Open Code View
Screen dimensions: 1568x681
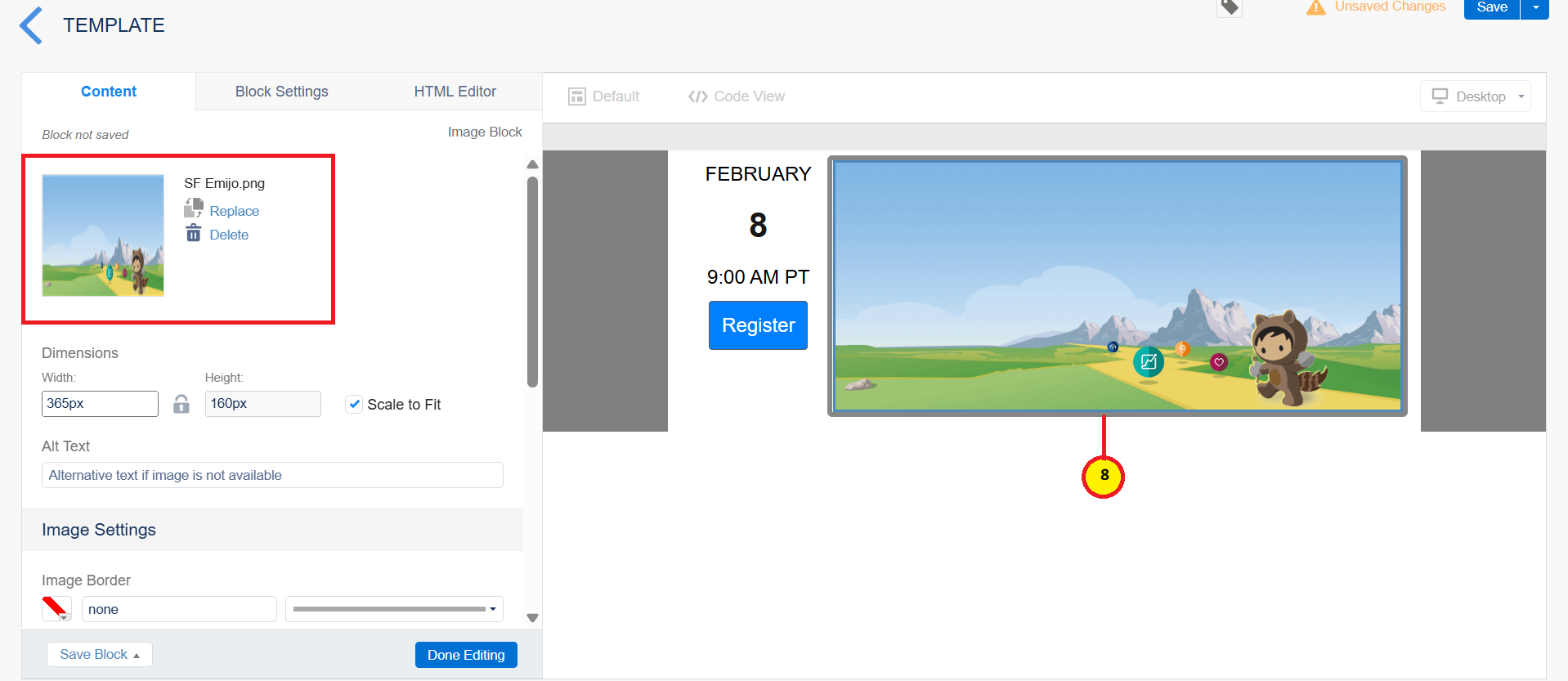(x=737, y=96)
